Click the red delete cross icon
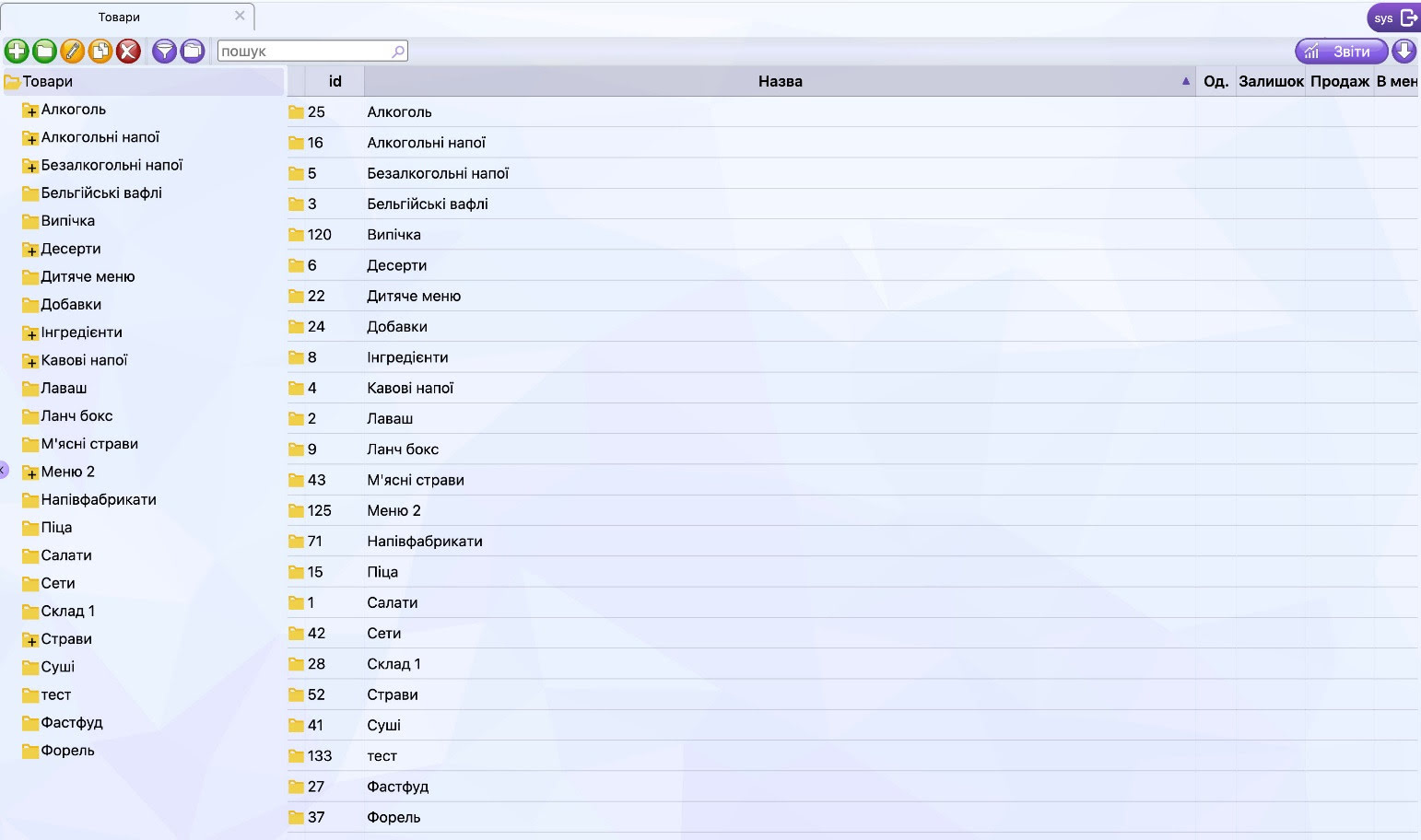This screenshot has width=1421, height=840. (x=128, y=52)
